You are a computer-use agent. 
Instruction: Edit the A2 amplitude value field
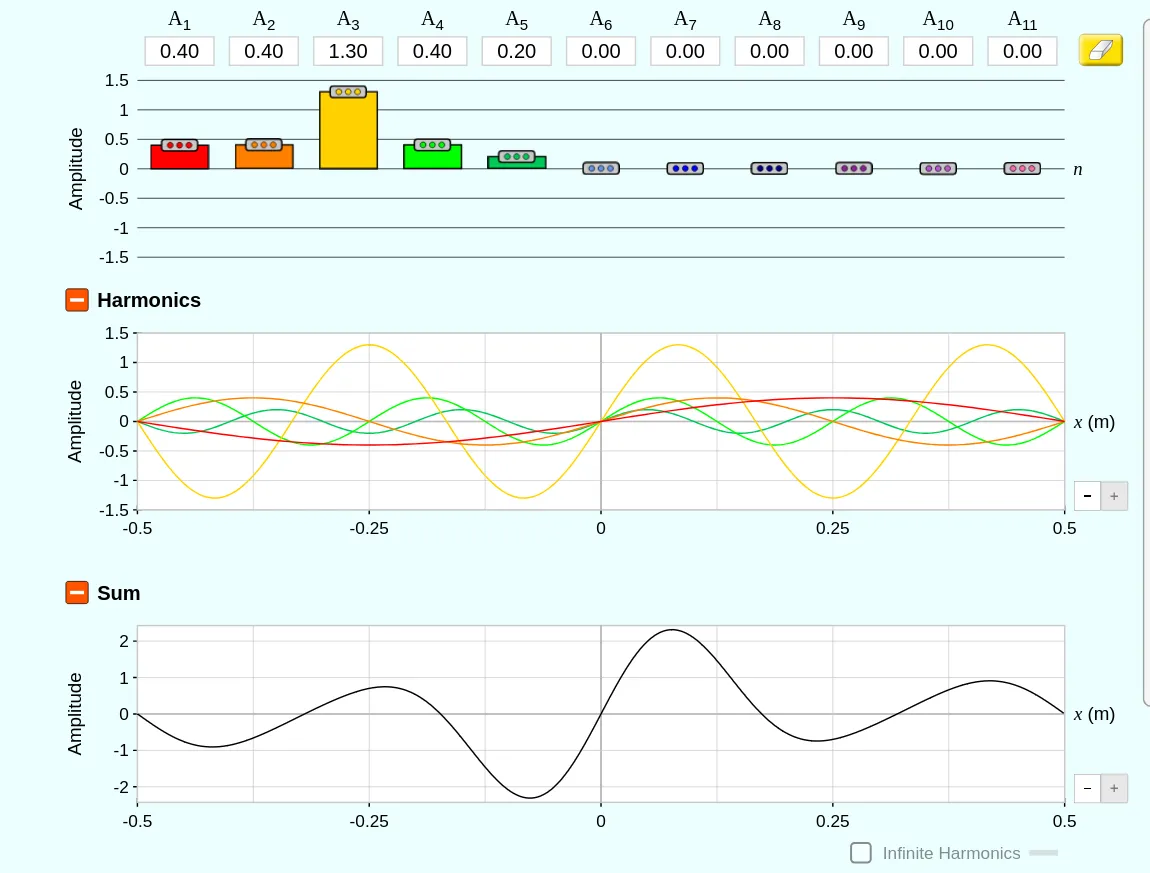[x=264, y=51]
